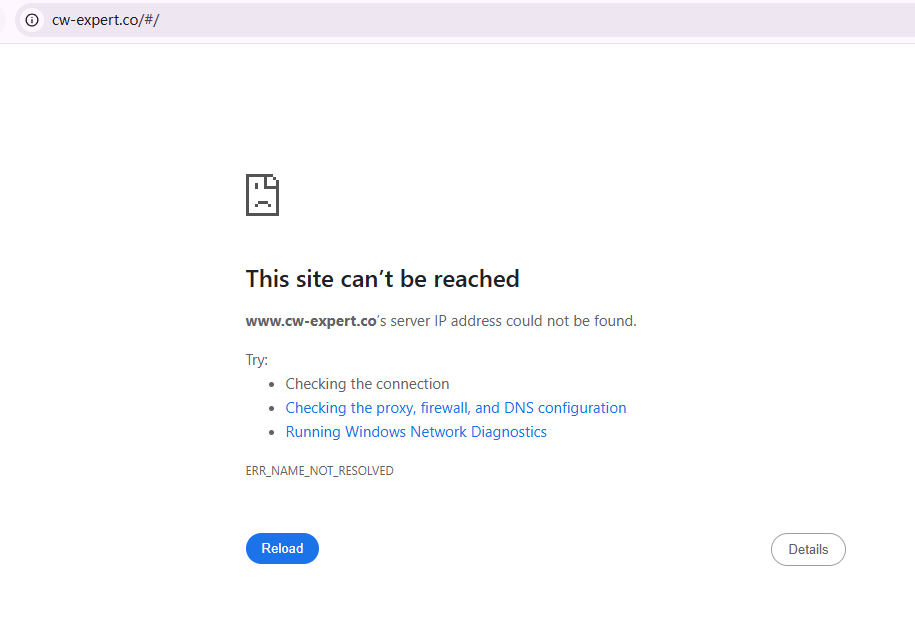Click the bullet beside "Checking the connection"
Viewport: 915px width, 632px height.
tap(272, 384)
